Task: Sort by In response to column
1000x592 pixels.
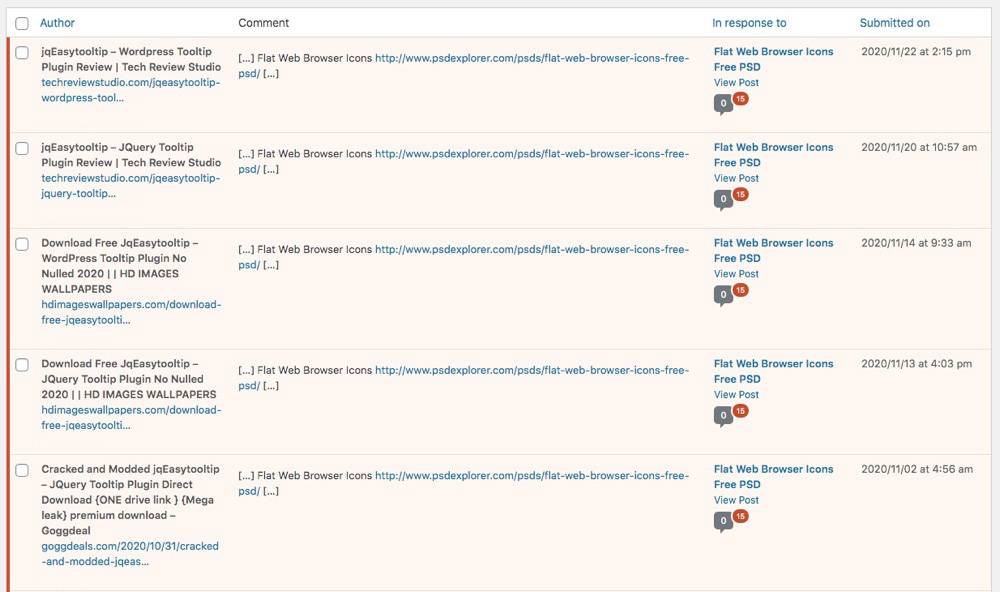Action: click(749, 23)
